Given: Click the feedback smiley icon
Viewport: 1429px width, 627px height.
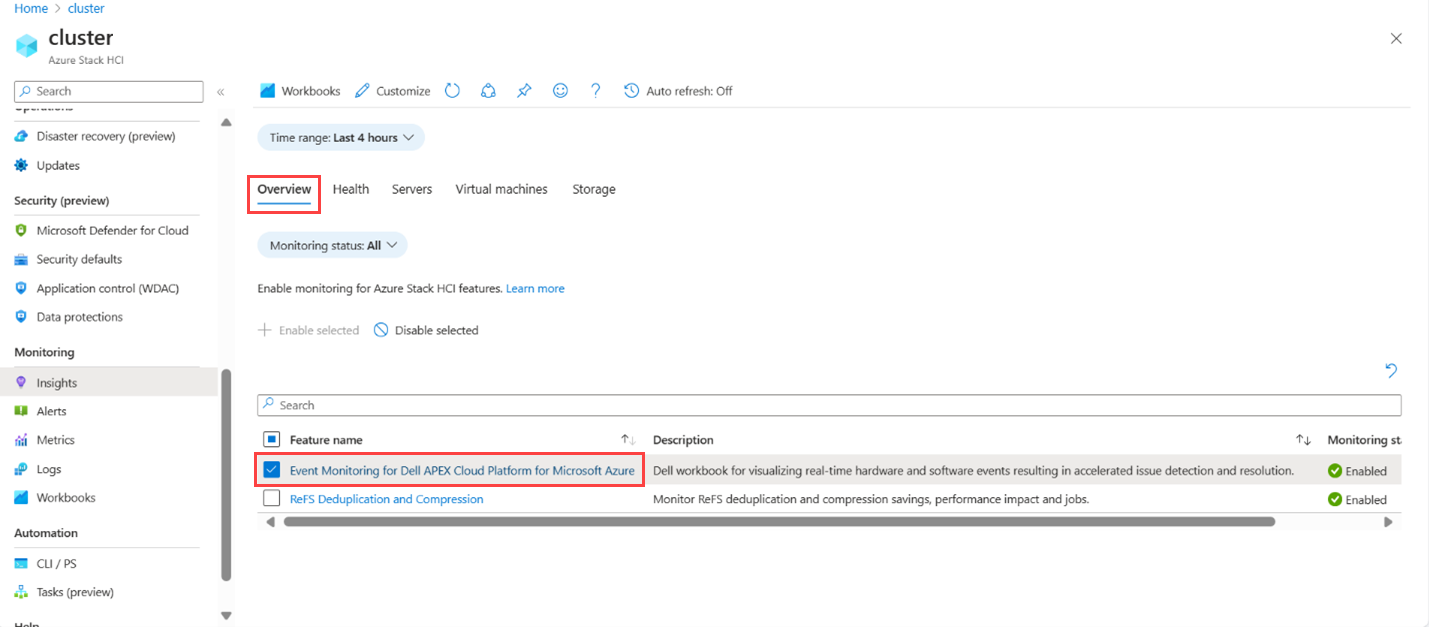Looking at the screenshot, I should coord(560,91).
